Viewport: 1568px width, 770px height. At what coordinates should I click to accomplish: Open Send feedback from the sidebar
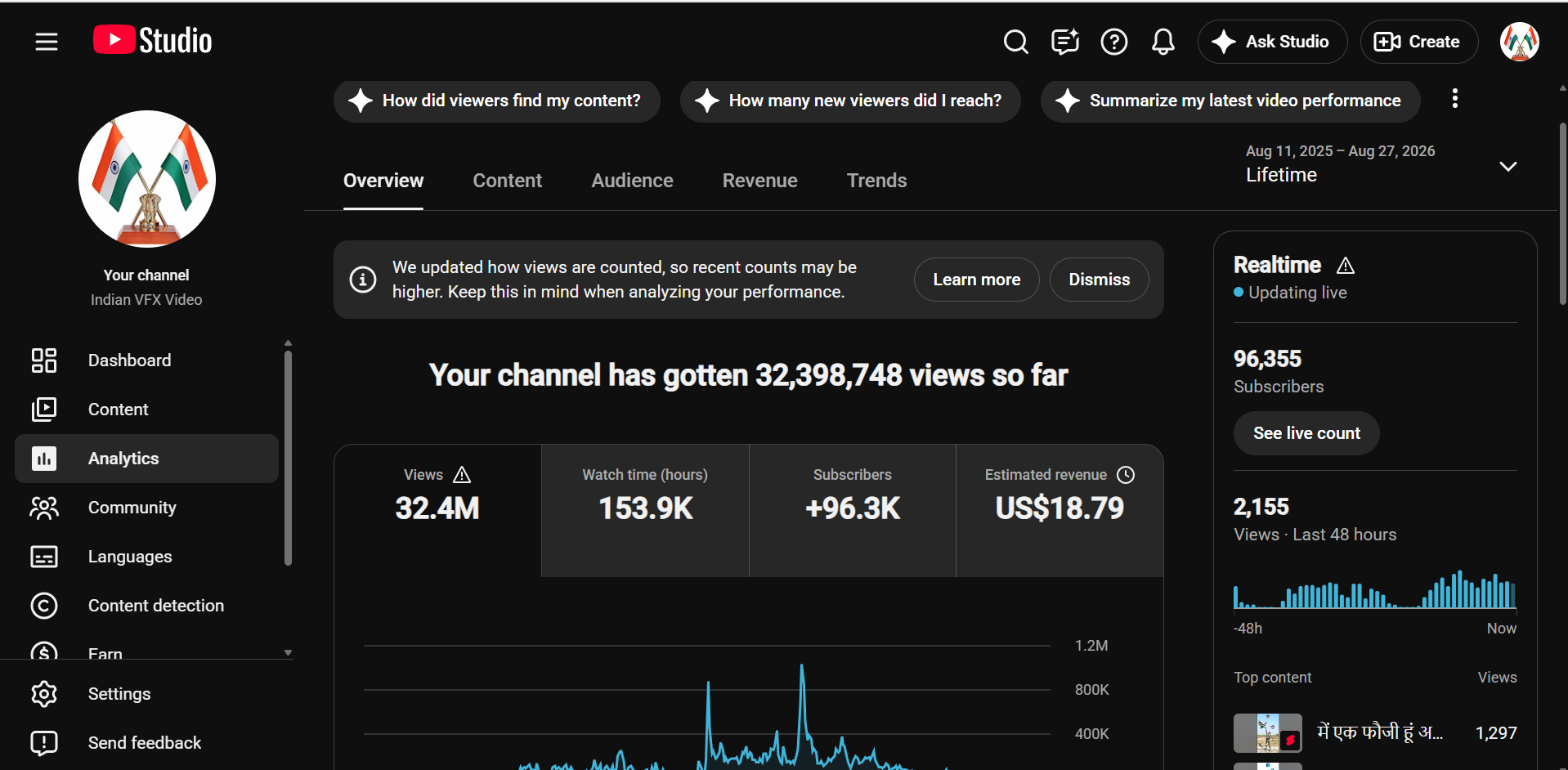(147, 743)
